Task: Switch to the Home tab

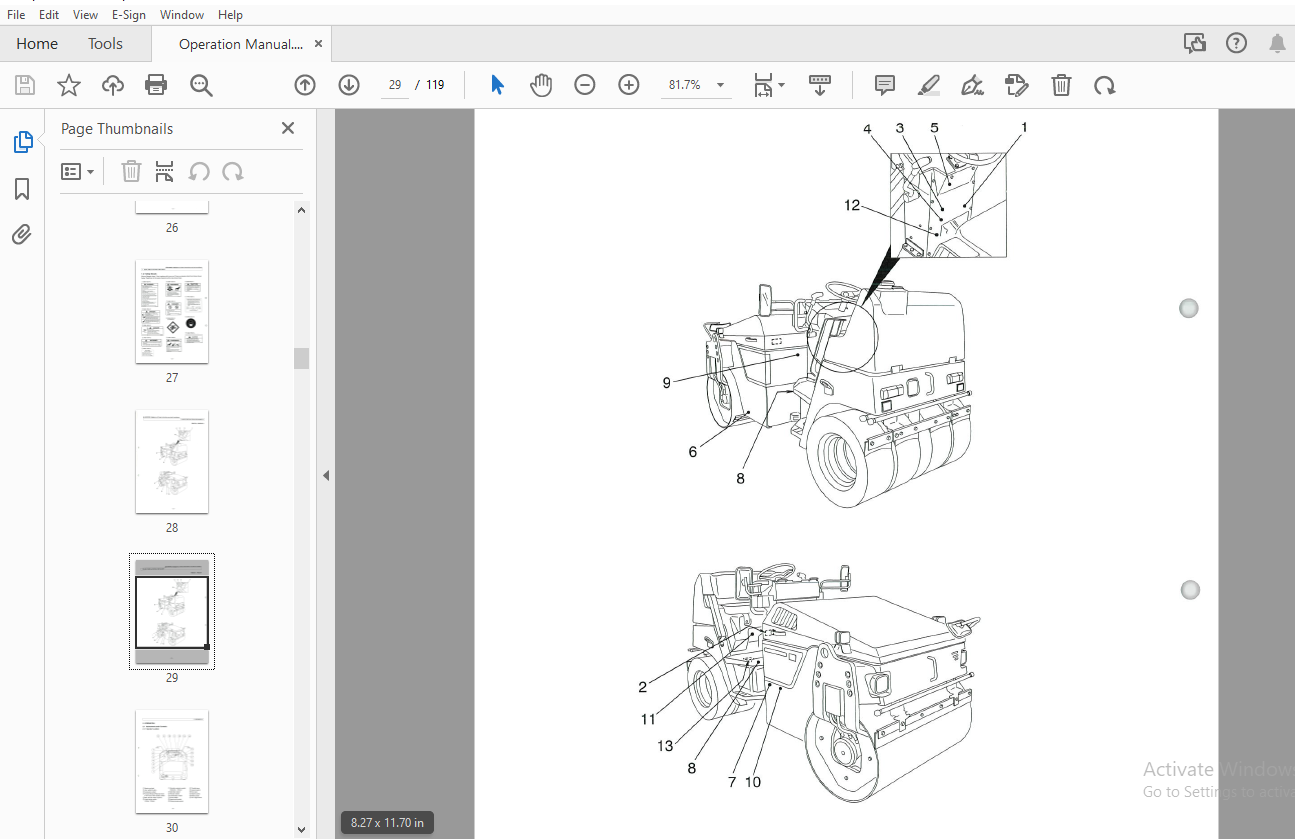Action: pos(37,44)
